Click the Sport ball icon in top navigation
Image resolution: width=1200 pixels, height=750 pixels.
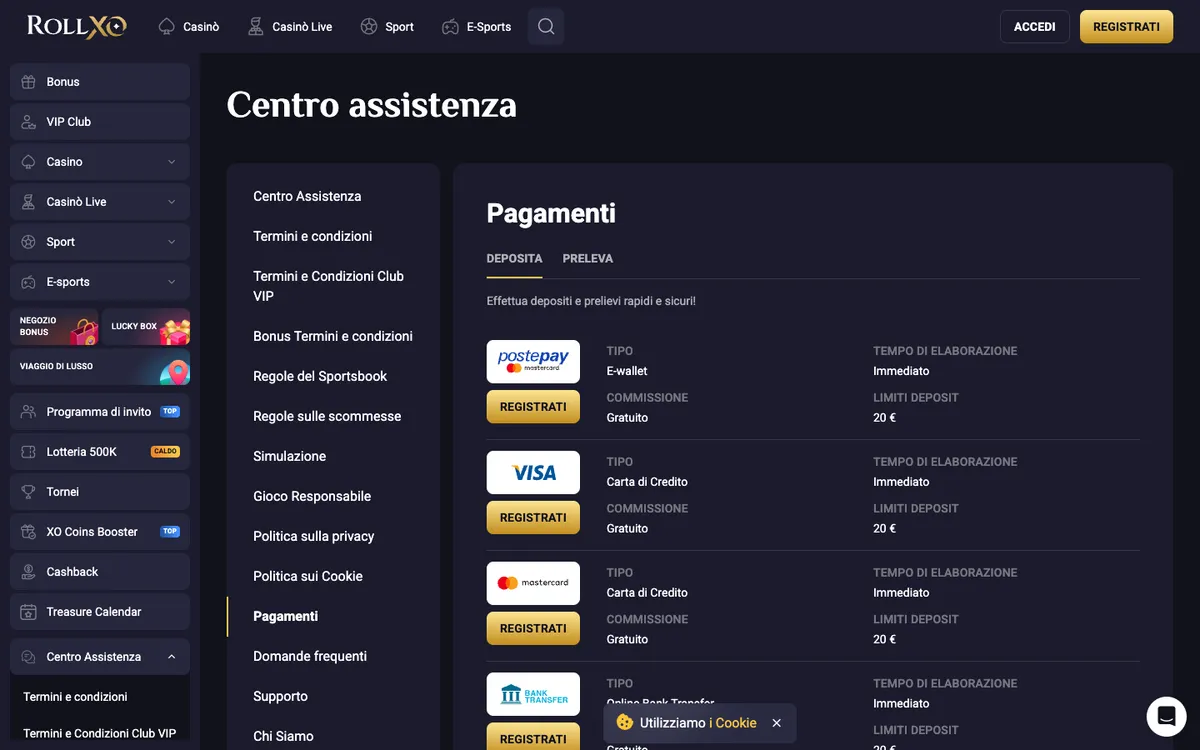[369, 27]
